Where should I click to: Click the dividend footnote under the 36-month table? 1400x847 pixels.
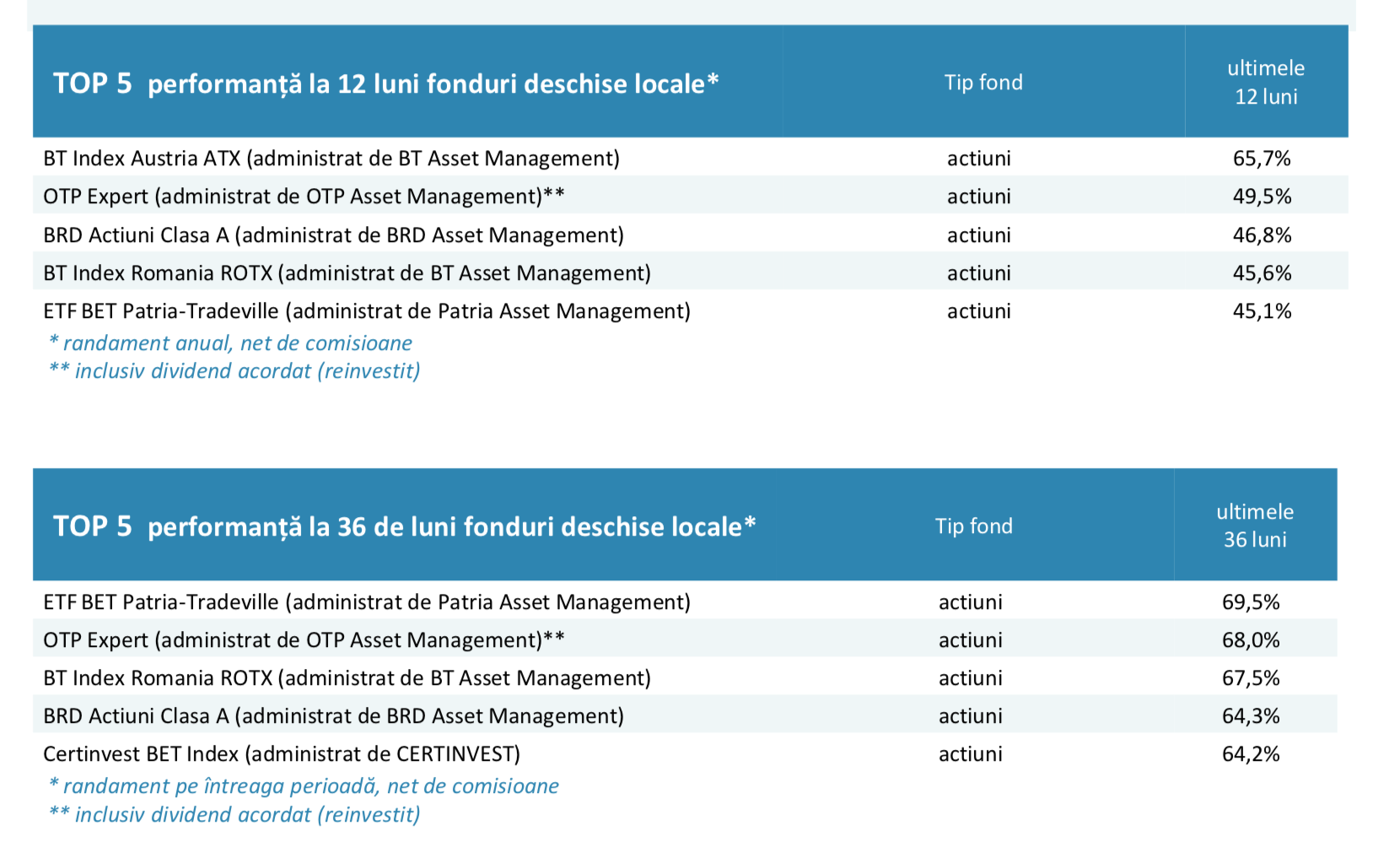pos(234,815)
